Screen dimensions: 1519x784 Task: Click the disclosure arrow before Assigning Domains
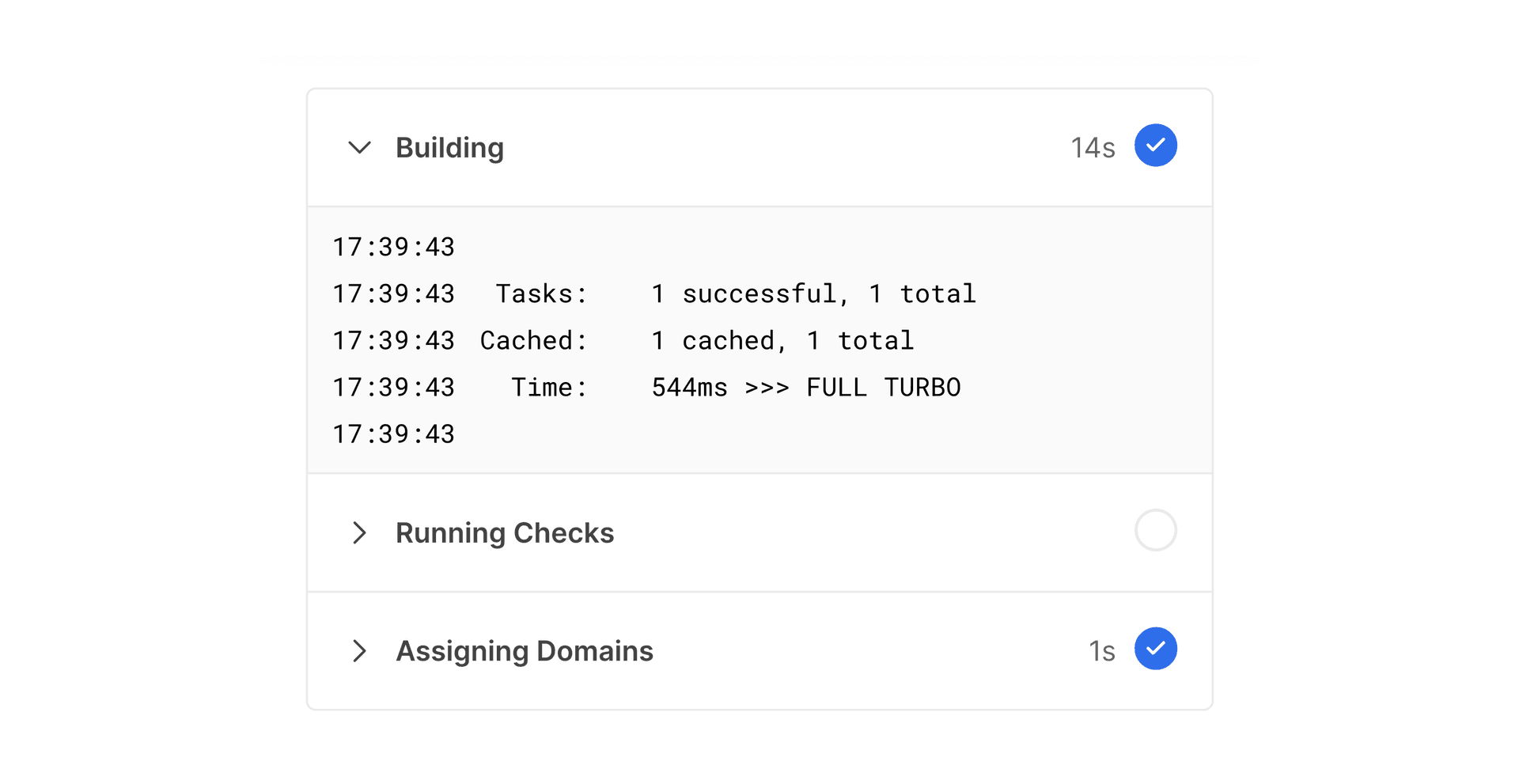point(361,651)
